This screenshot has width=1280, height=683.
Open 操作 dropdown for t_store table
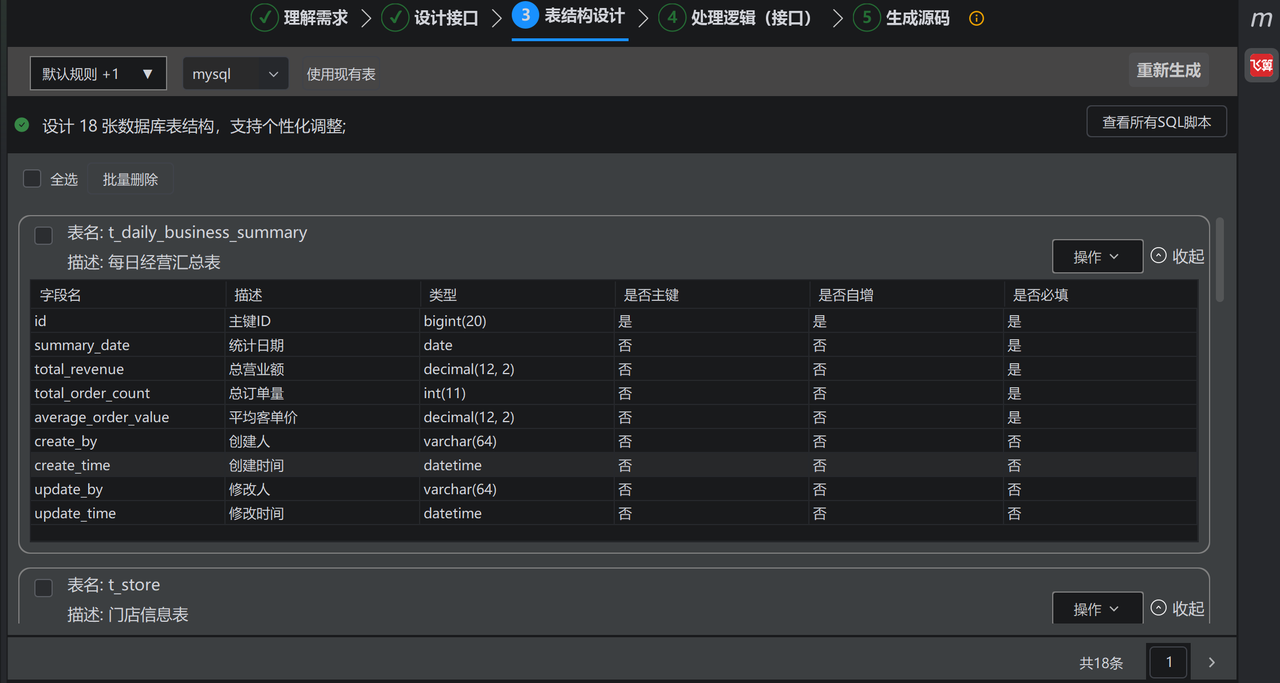pyautogui.click(x=1098, y=608)
